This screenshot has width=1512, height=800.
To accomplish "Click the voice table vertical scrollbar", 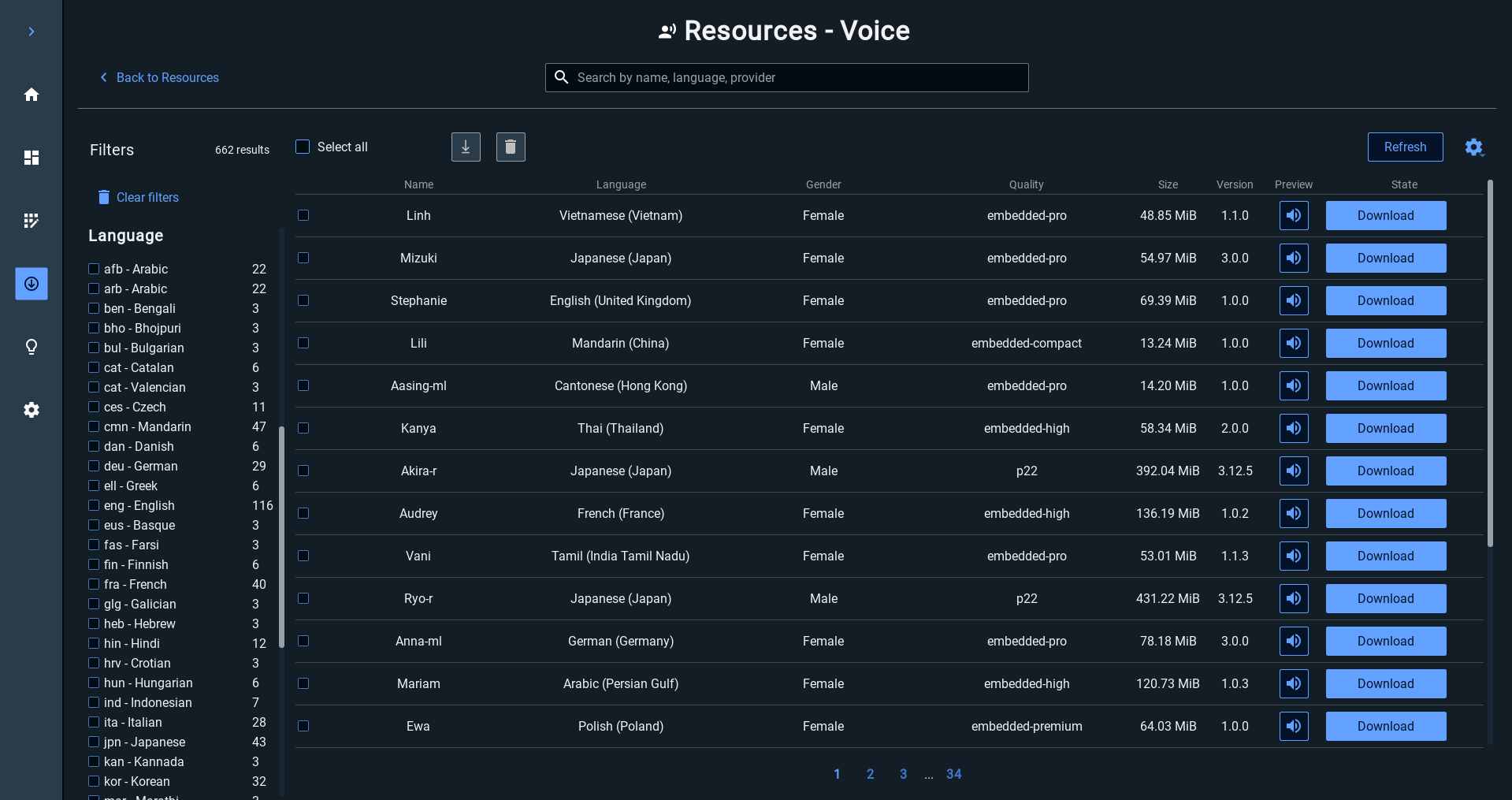I will coord(1490,363).
